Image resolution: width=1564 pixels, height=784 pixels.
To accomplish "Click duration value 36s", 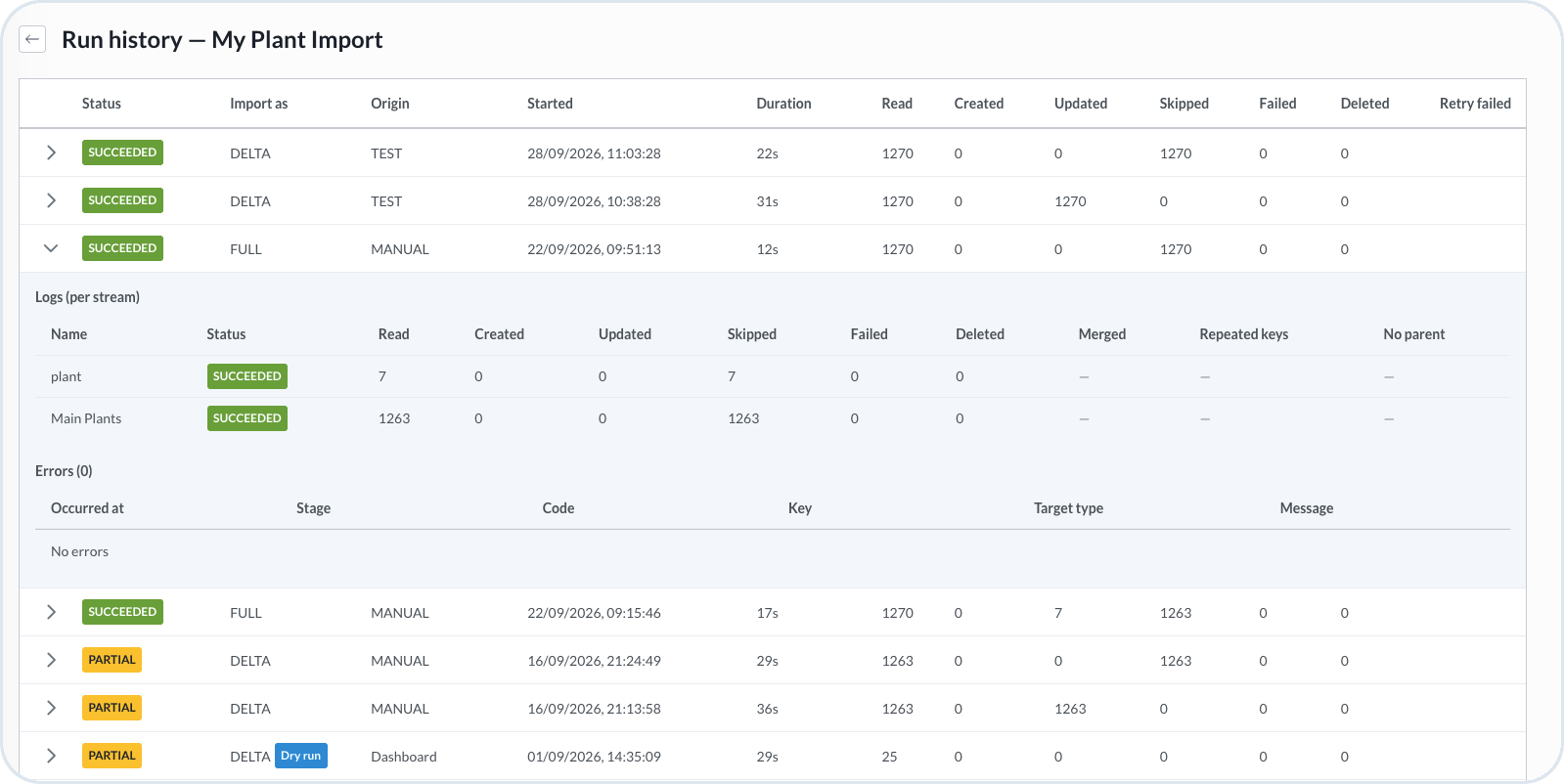I will (x=767, y=709).
